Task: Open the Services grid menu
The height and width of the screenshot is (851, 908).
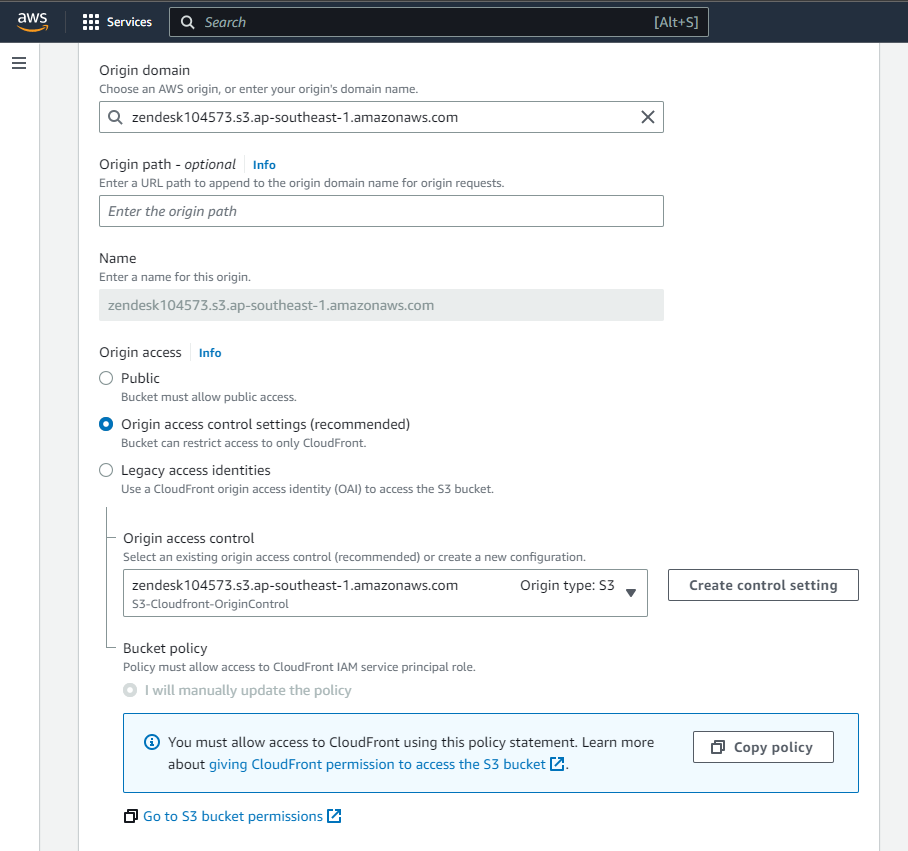Action: pos(117,22)
